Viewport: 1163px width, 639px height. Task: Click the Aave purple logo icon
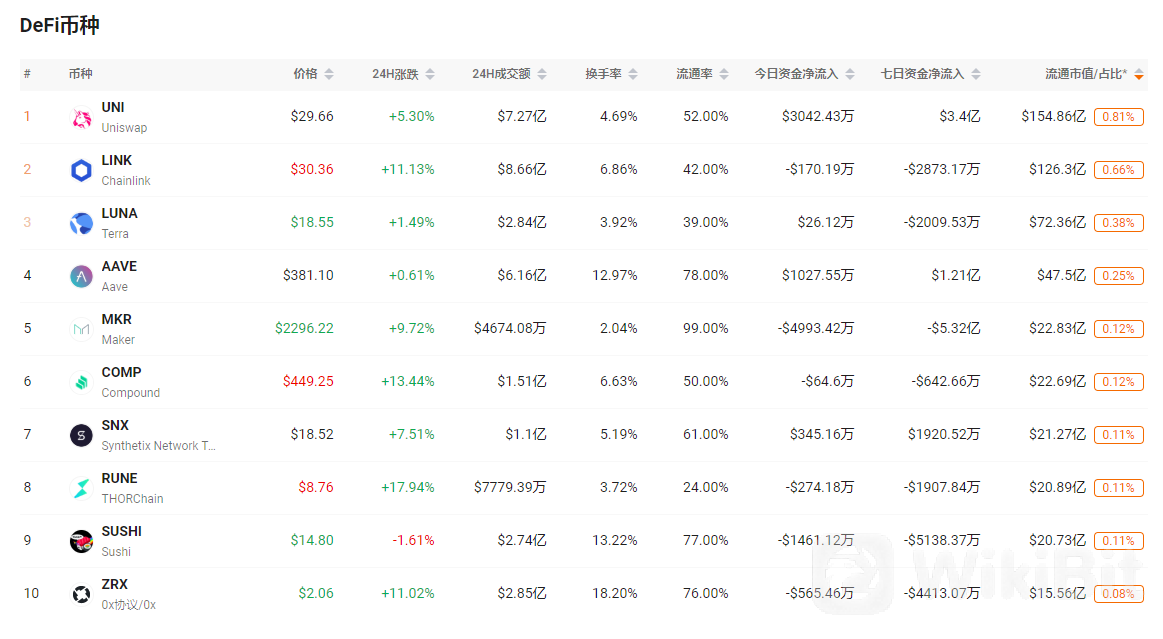tap(81, 277)
